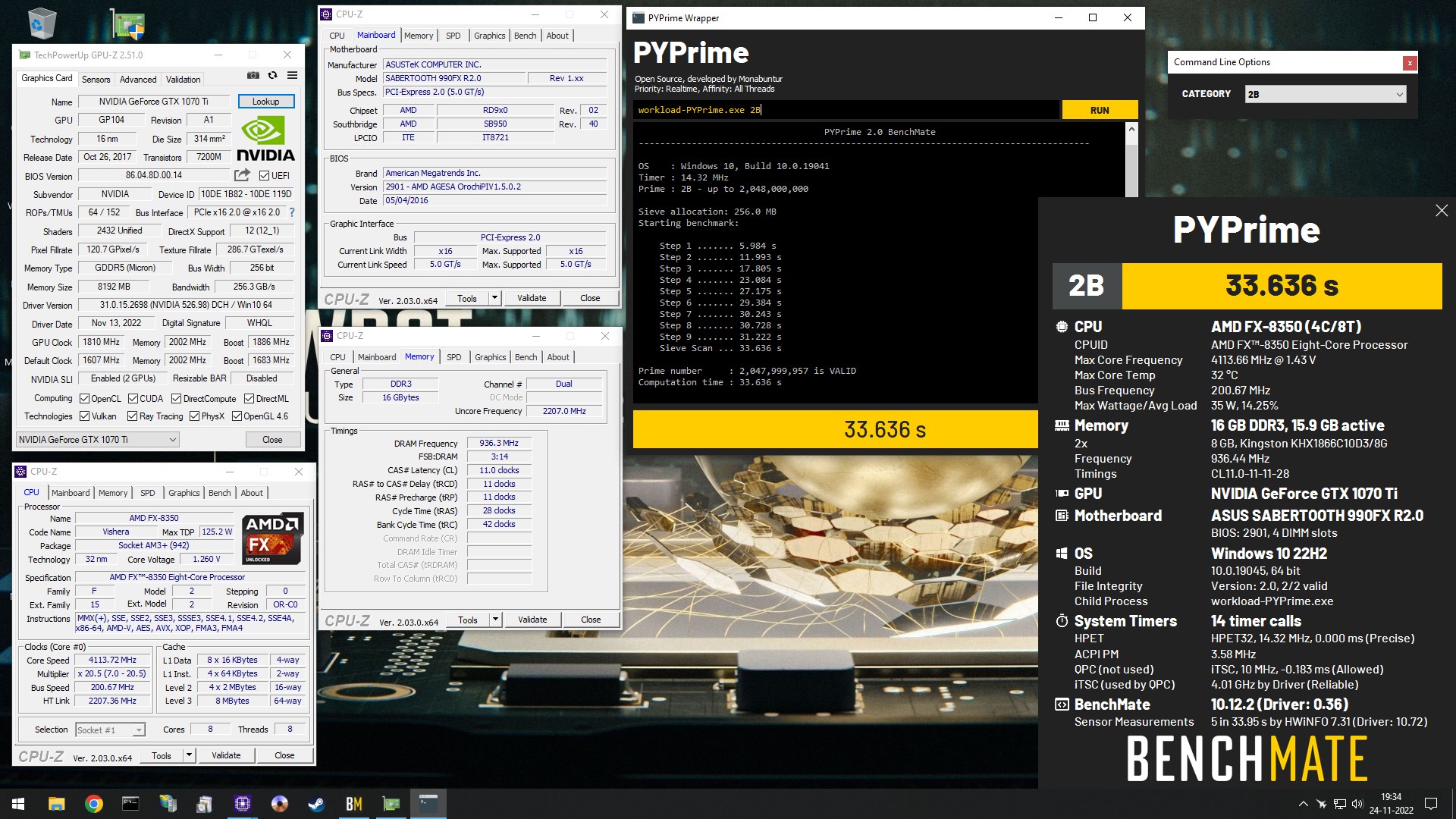1456x819 pixels.
Task: Open the volume tray icon
Action: point(1357,804)
